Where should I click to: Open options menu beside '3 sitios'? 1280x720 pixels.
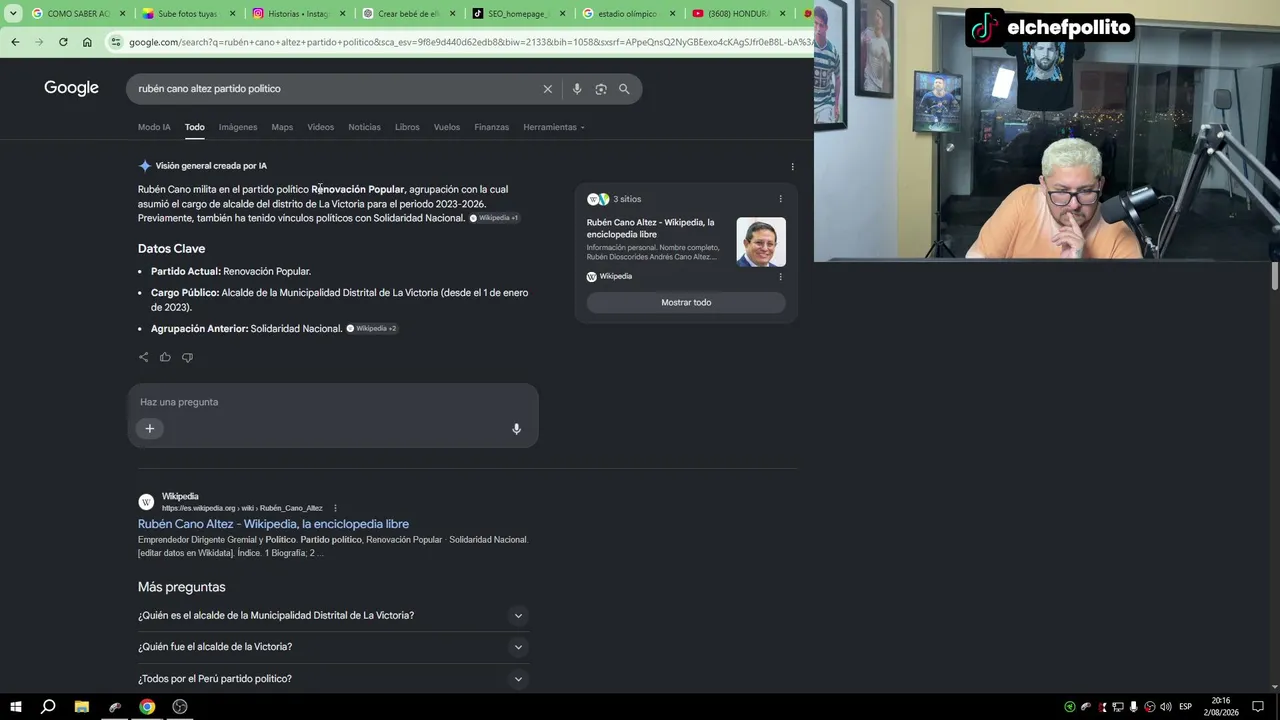(781, 199)
